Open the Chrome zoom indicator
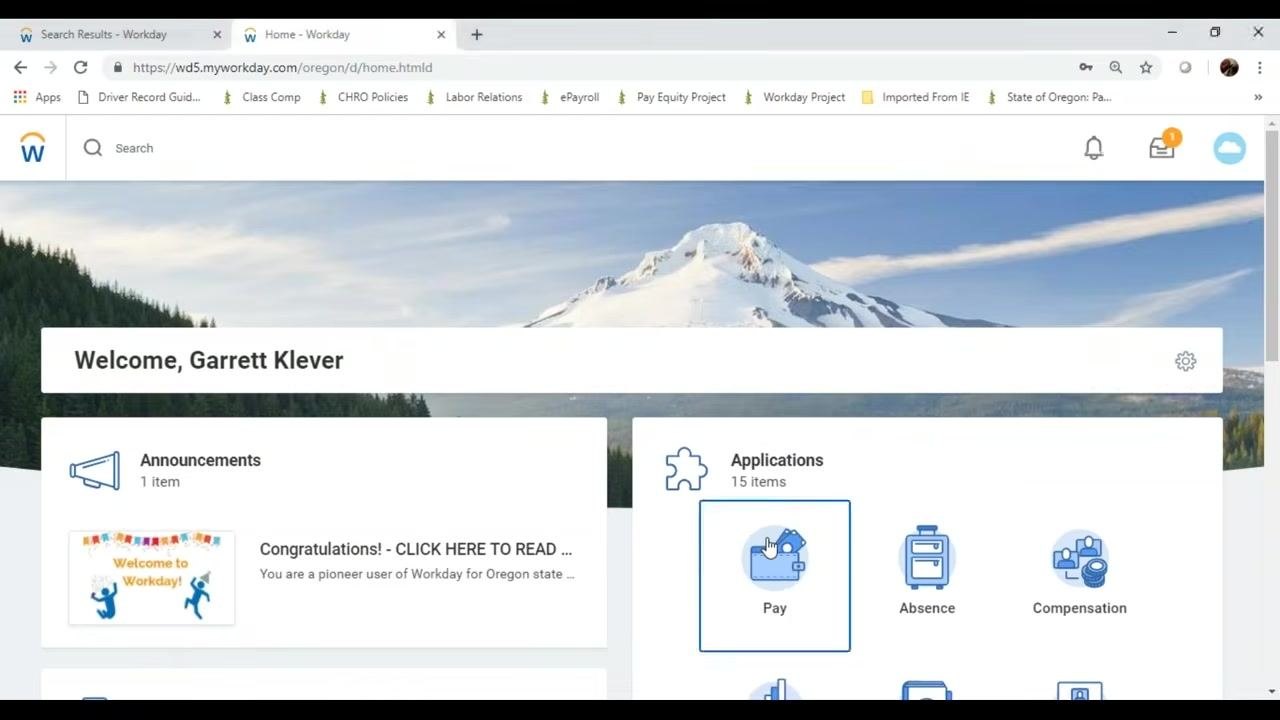 point(1116,67)
